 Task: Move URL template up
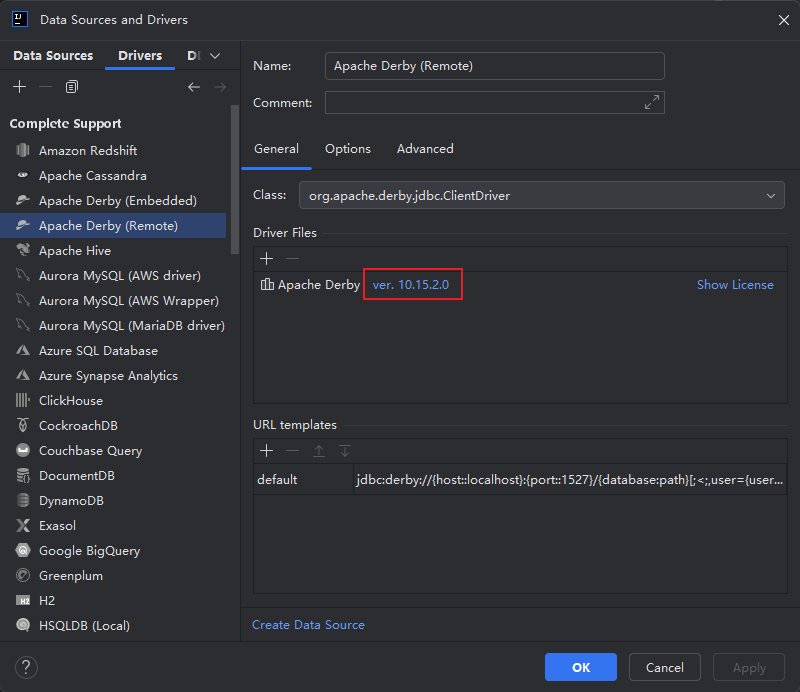pos(319,451)
